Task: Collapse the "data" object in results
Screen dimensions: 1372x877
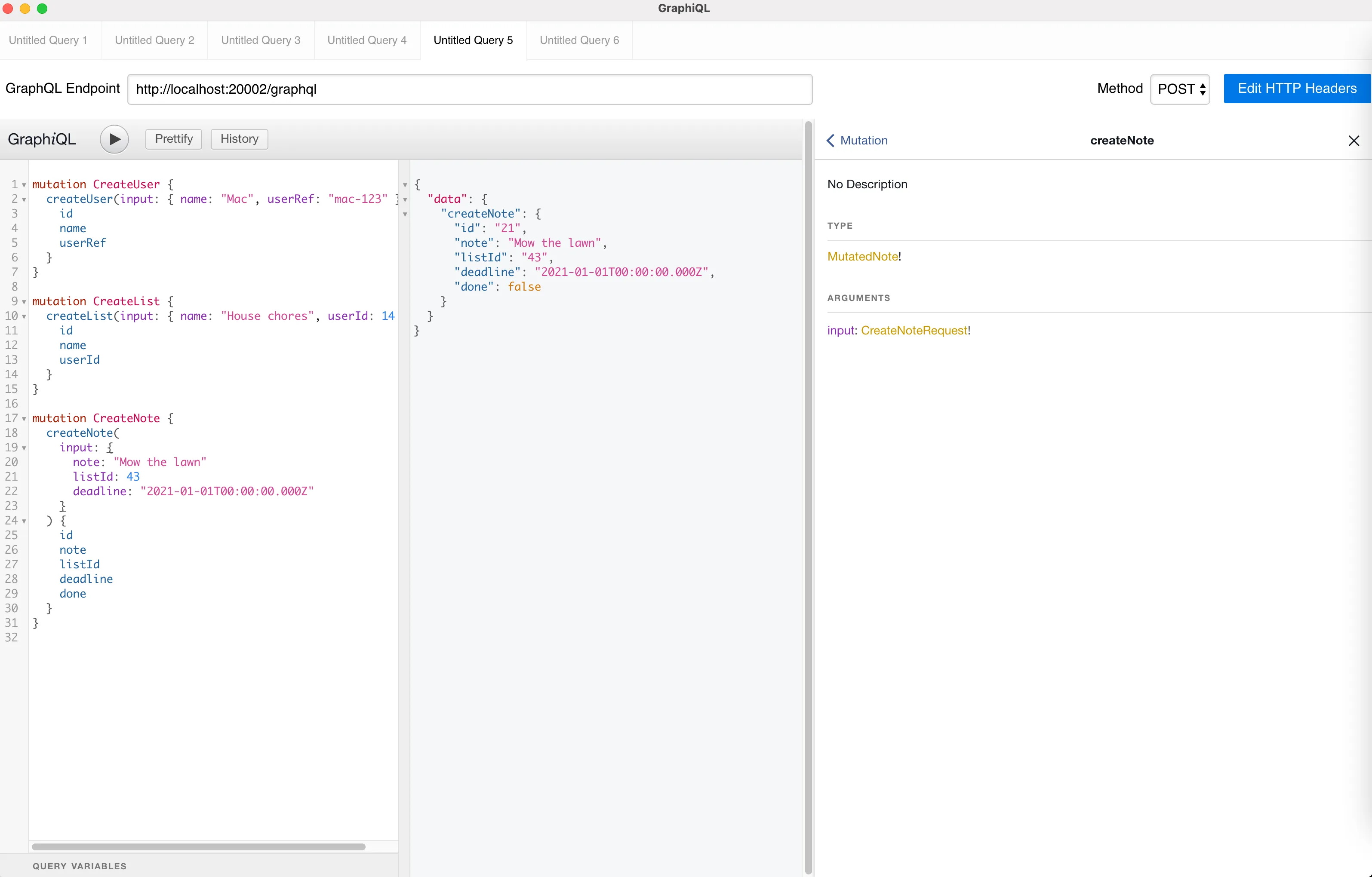Action: click(x=405, y=199)
